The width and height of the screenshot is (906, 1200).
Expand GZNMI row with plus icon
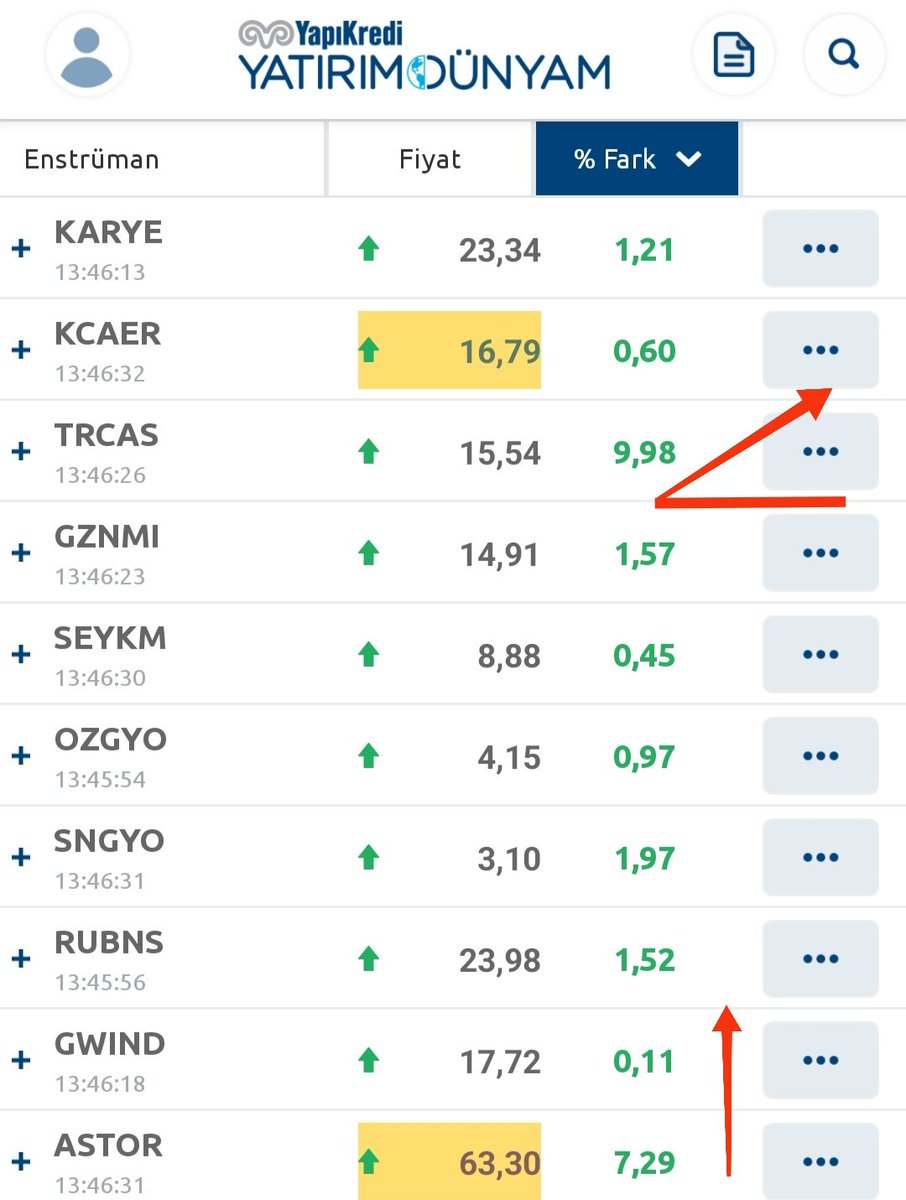pyautogui.click(x=21, y=553)
